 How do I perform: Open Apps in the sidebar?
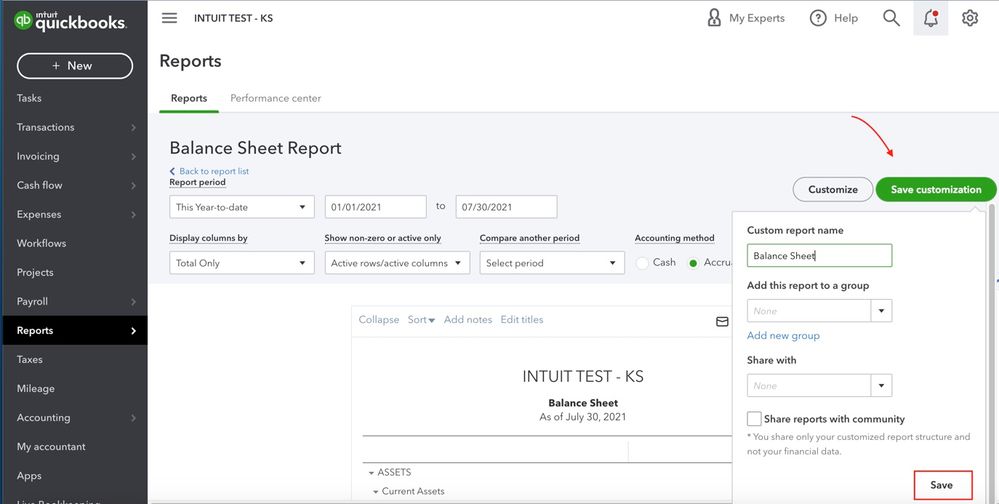tap(29, 475)
